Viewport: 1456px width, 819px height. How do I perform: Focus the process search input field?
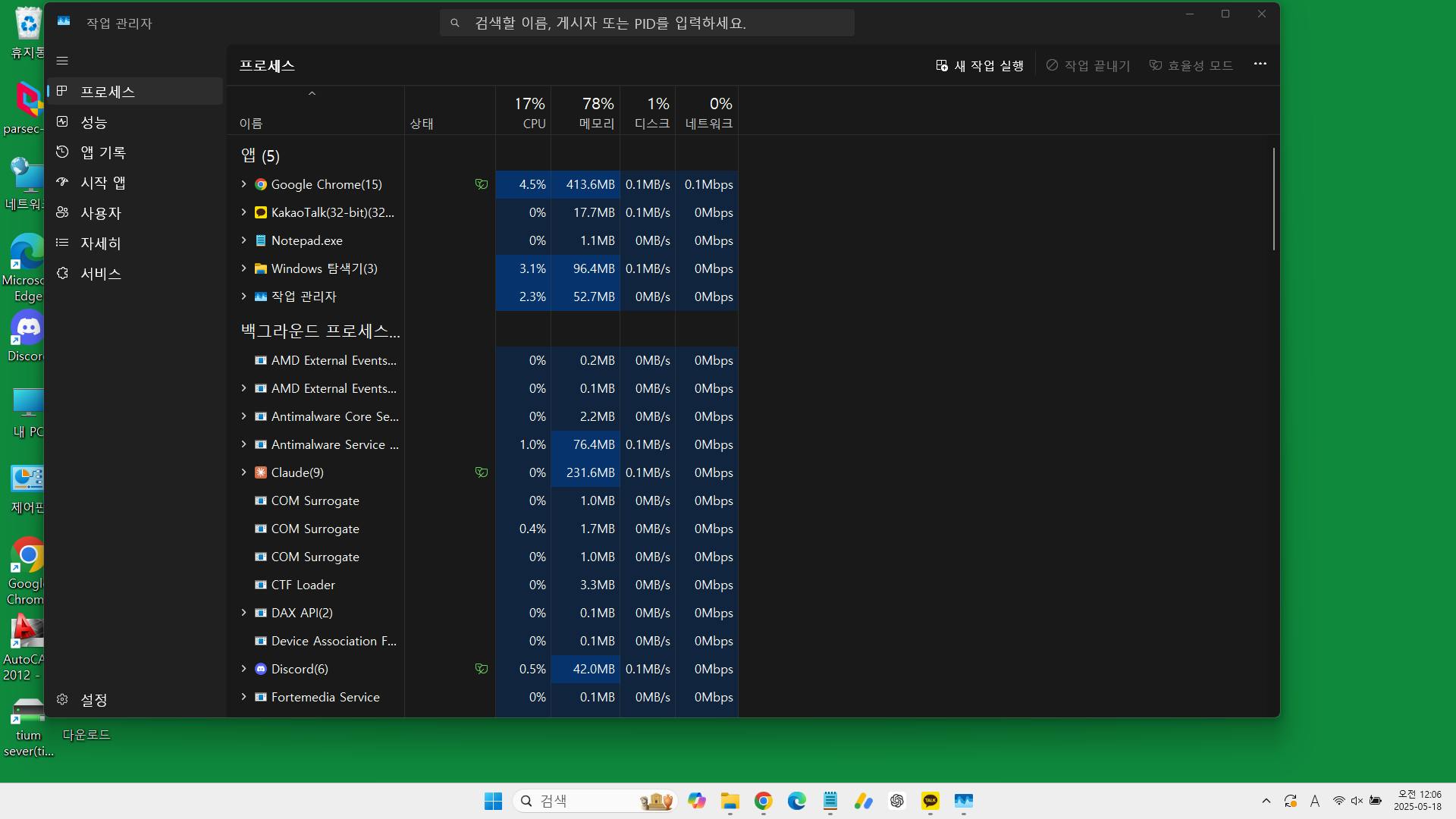pos(647,24)
